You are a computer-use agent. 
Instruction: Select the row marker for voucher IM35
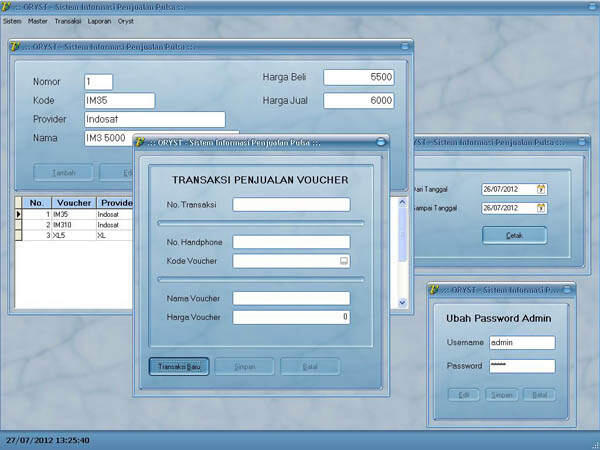pyautogui.click(x=18, y=214)
